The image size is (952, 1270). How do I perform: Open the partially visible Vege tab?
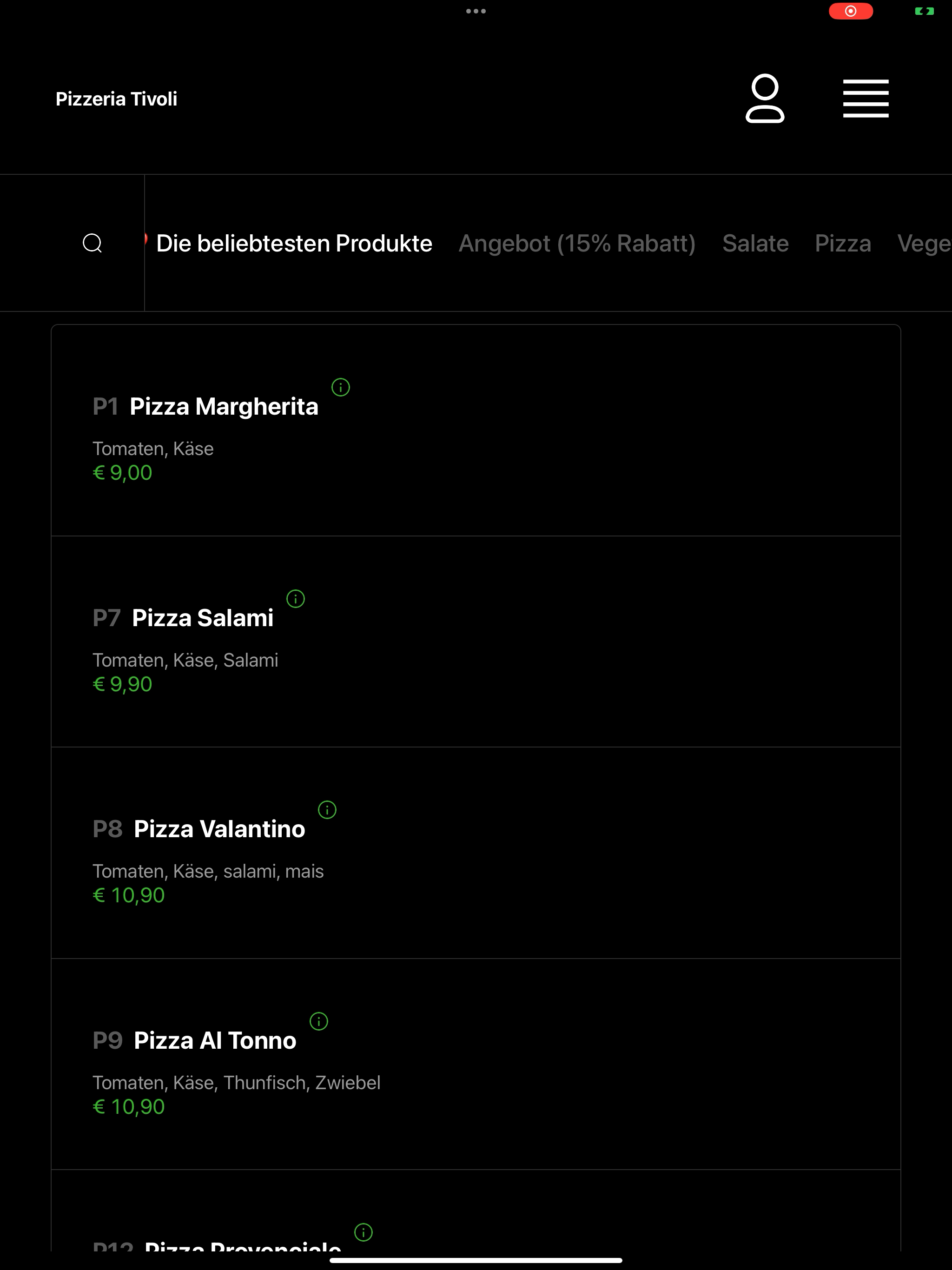coord(925,244)
